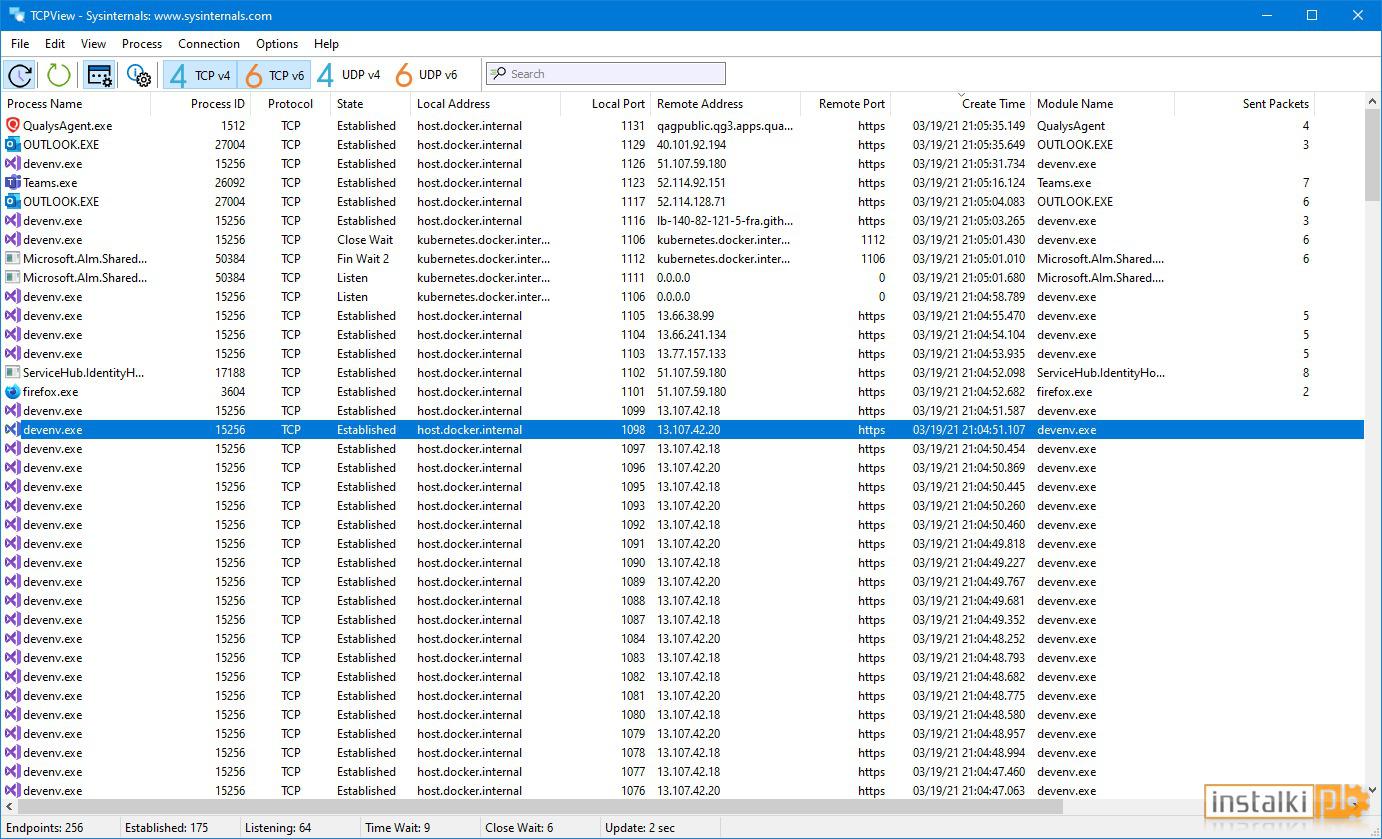This screenshot has height=839, width=1382.
Task: Open the Process menu
Action: [x=142, y=44]
